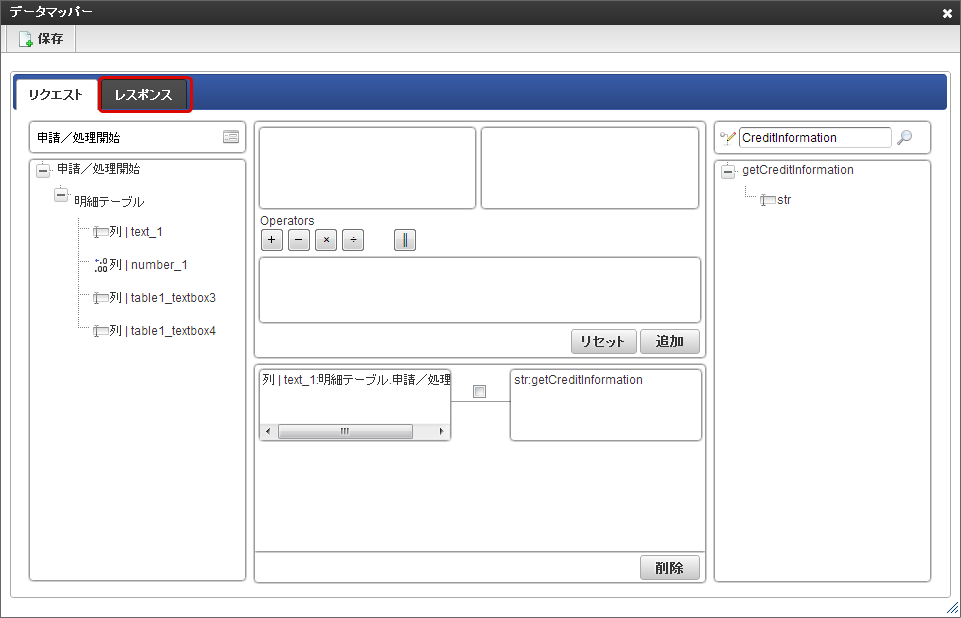Image resolution: width=961 pixels, height=618 pixels.
Task: Click the 追加 button
Action: [x=670, y=341]
